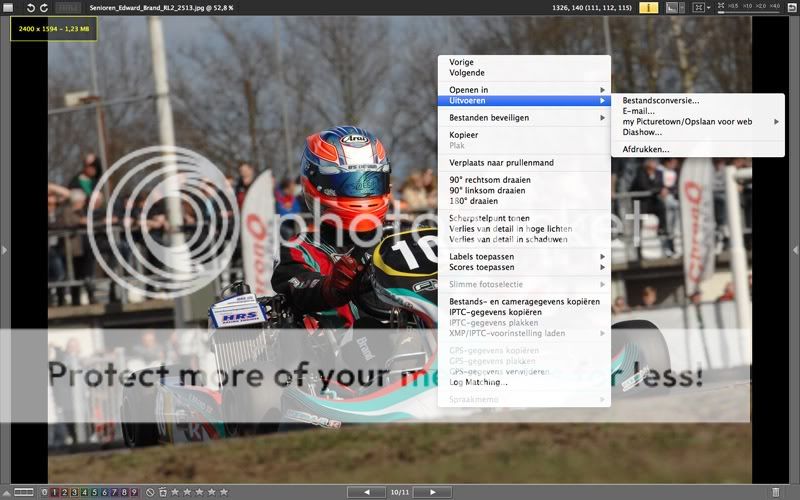Click the no-rating circle-slash icon
The width and height of the screenshot is (800, 500).
tap(150, 492)
